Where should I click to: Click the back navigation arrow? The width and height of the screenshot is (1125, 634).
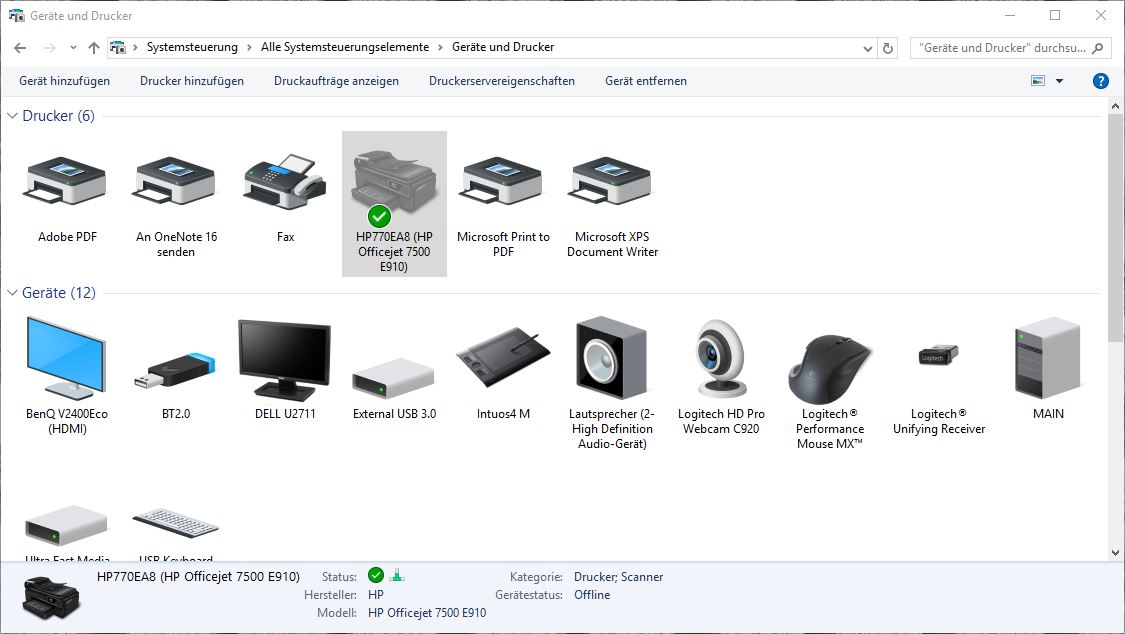pos(20,48)
